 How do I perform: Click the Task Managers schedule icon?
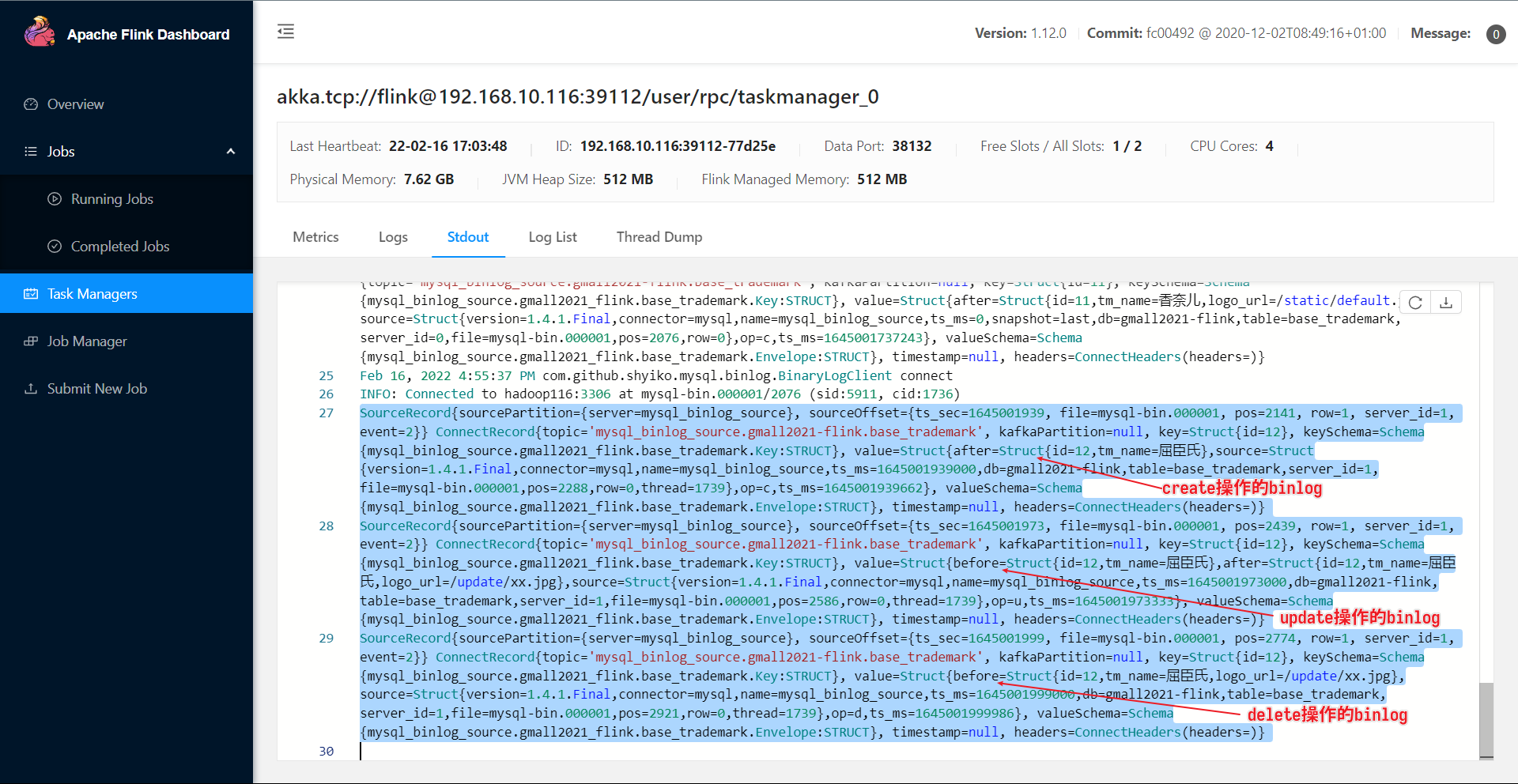tap(31, 294)
